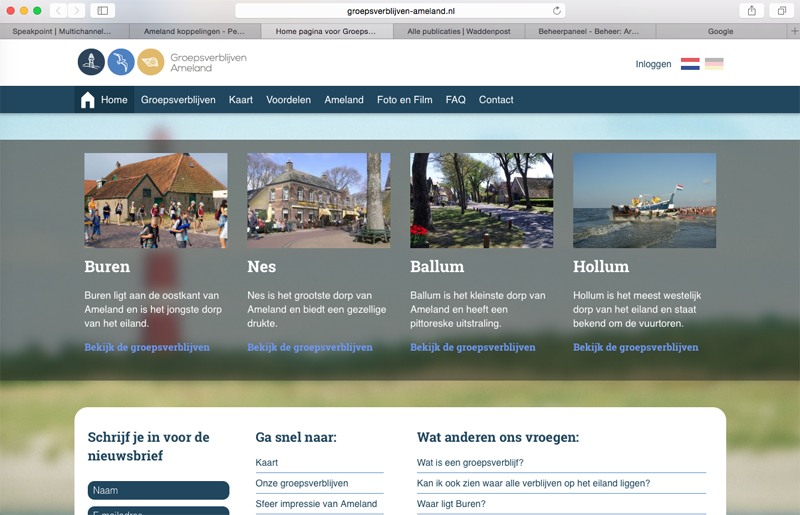Open Onze groepsverblijven quick link
The image size is (800, 515).
302,483
